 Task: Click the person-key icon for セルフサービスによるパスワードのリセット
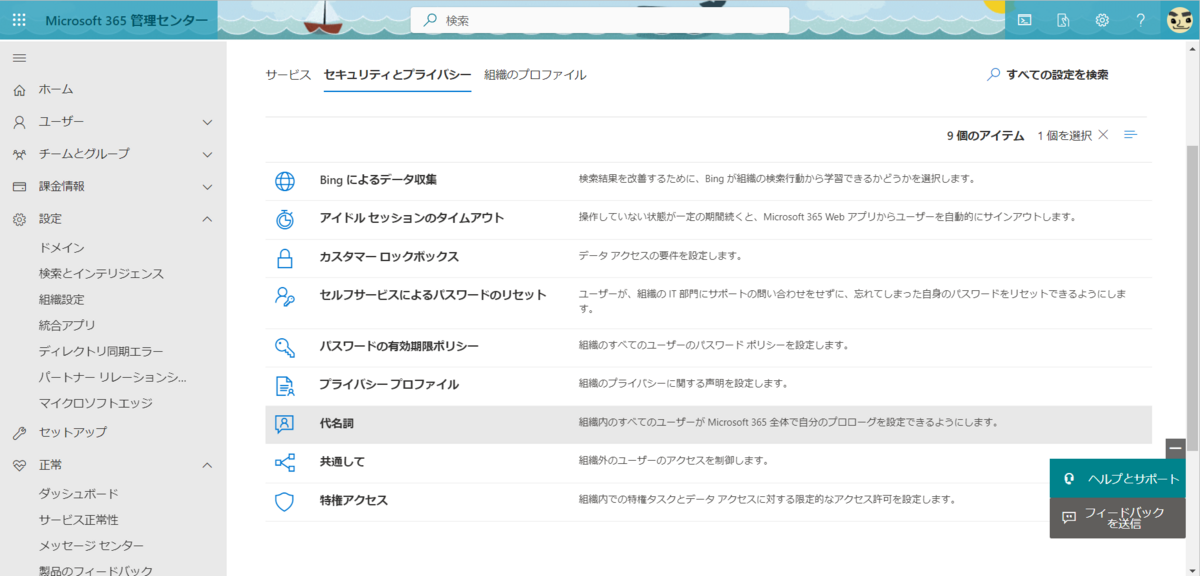point(285,296)
